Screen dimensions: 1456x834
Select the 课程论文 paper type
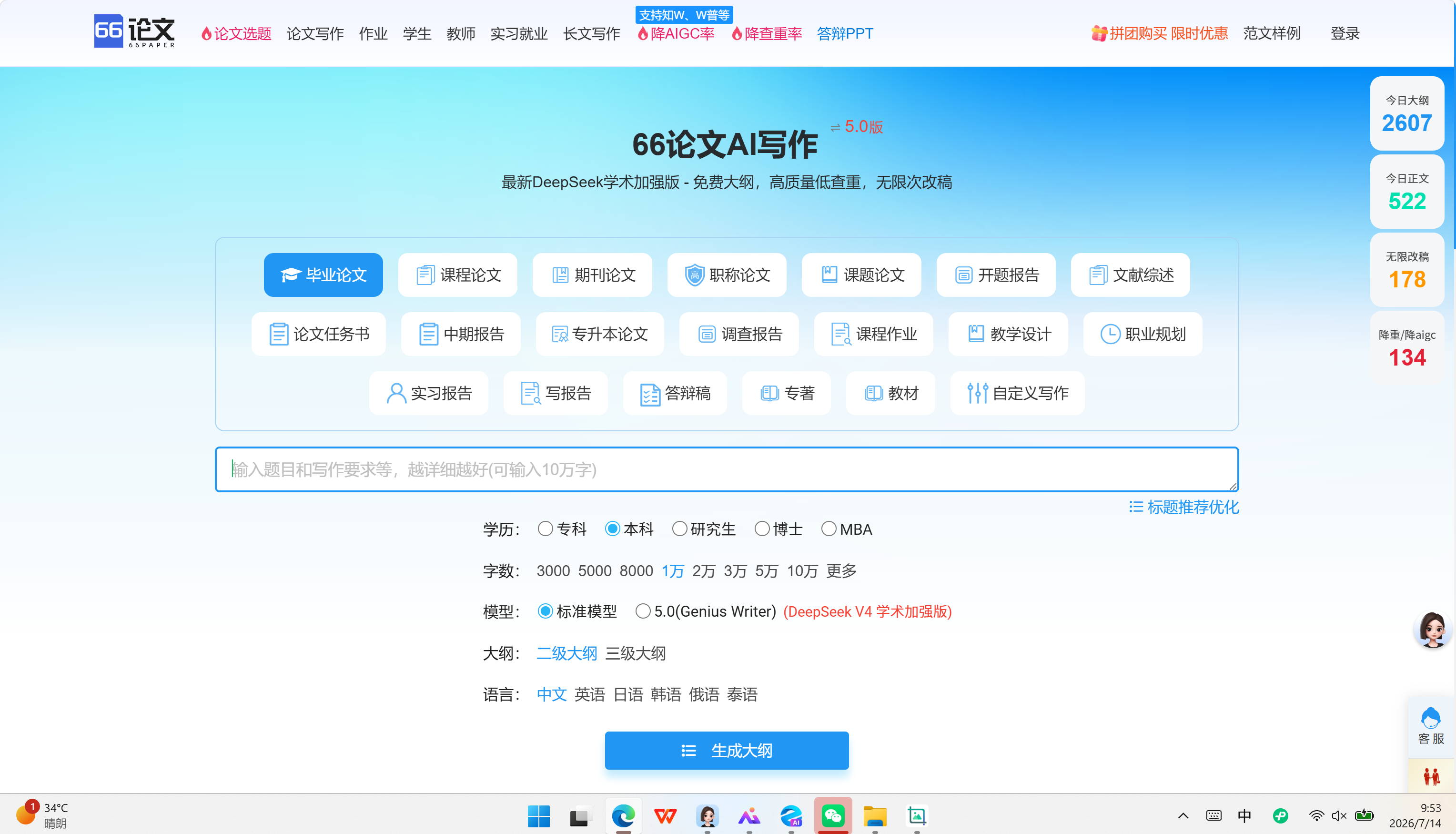[x=458, y=275]
